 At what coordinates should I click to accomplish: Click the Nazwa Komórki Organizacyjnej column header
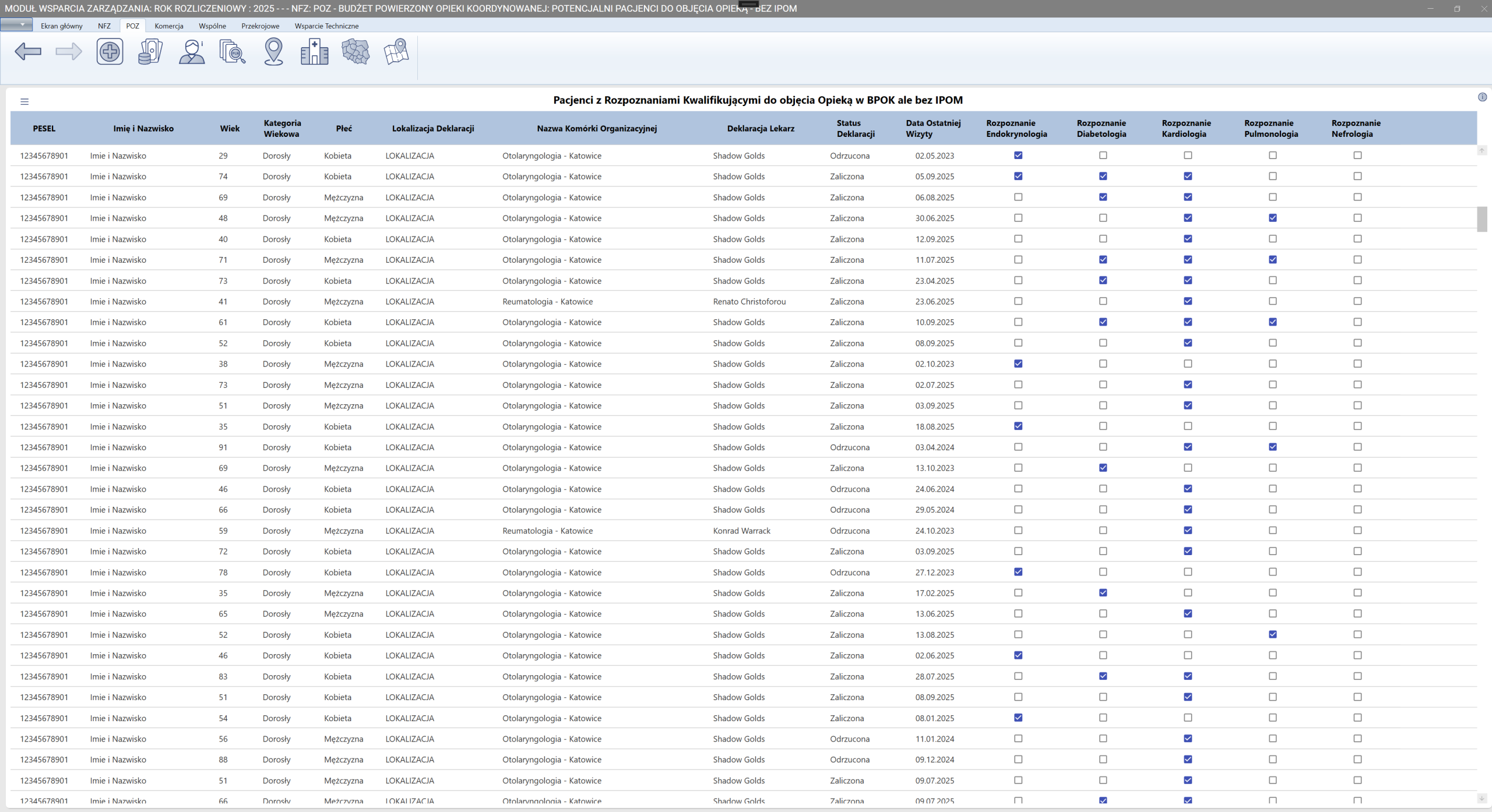click(597, 128)
